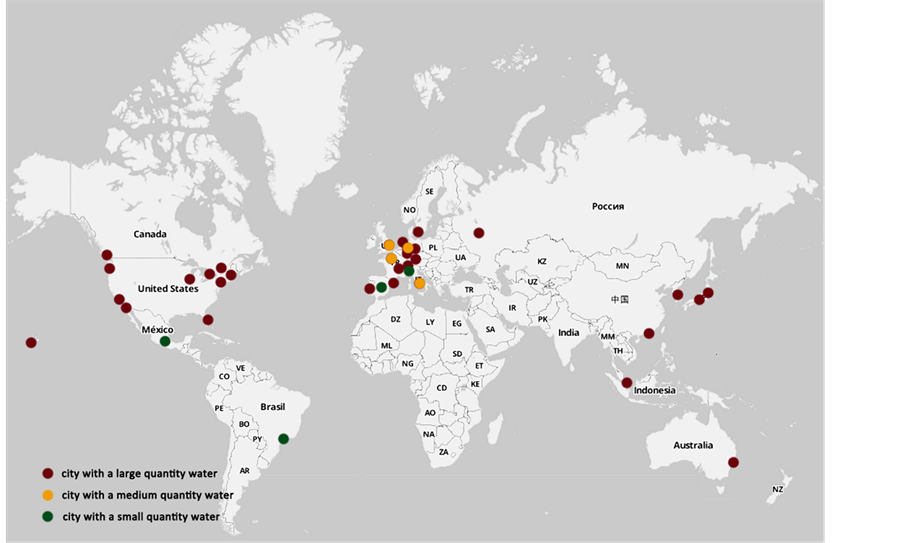Viewport: 903px width, 543px height.
Task: Click the KZ label for Kazakhstan
Action: [541, 261]
